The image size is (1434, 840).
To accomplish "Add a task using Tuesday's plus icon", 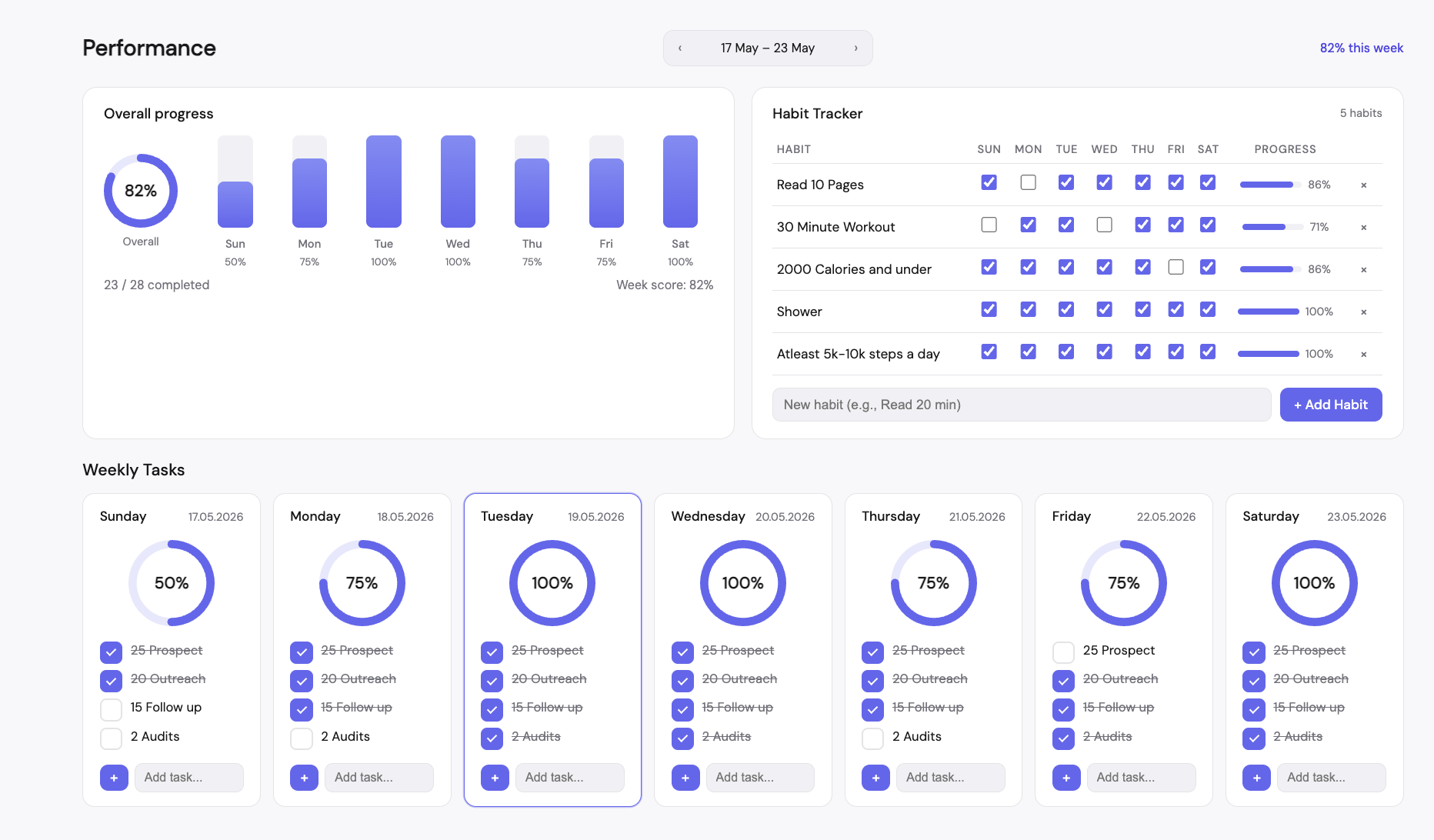I will coord(495,778).
